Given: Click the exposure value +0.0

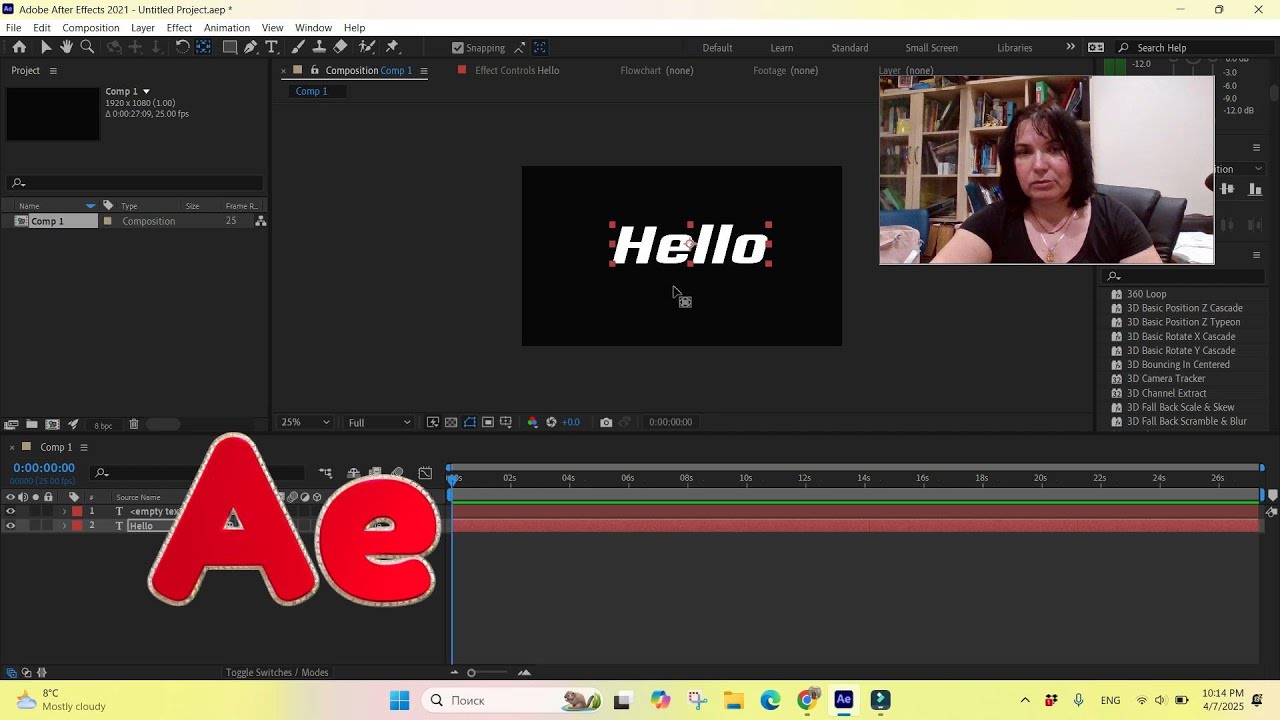Looking at the screenshot, I should [x=571, y=422].
